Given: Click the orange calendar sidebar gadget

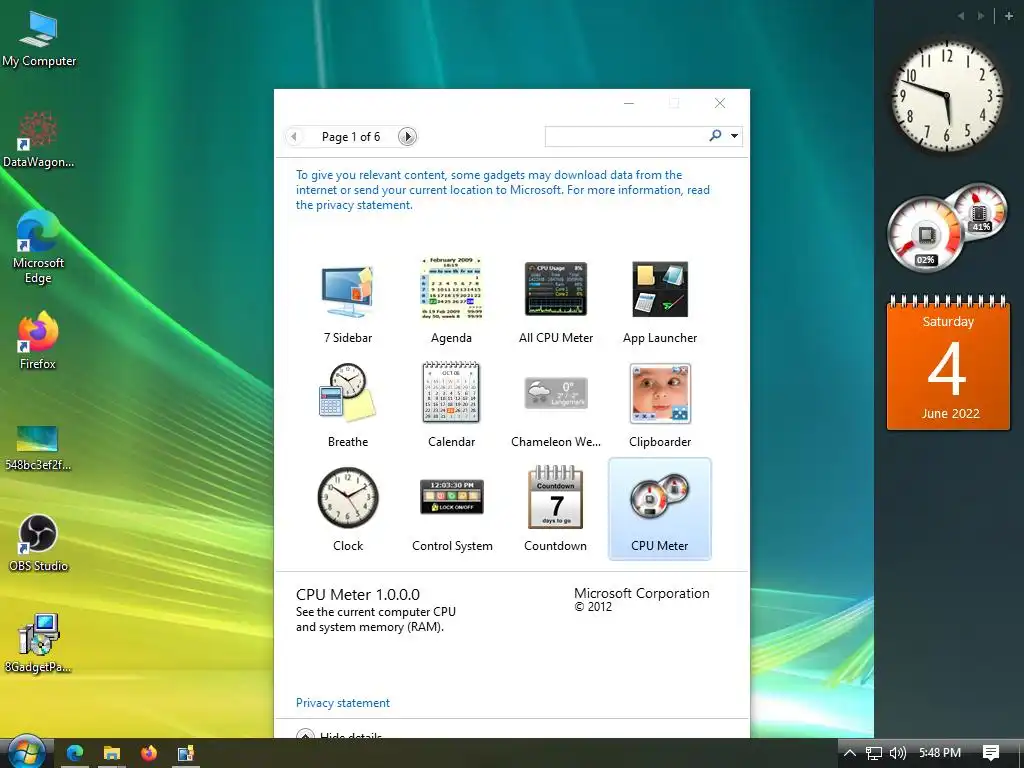Looking at the screenshot, I should pyautogui.click(x=948, y=362).
